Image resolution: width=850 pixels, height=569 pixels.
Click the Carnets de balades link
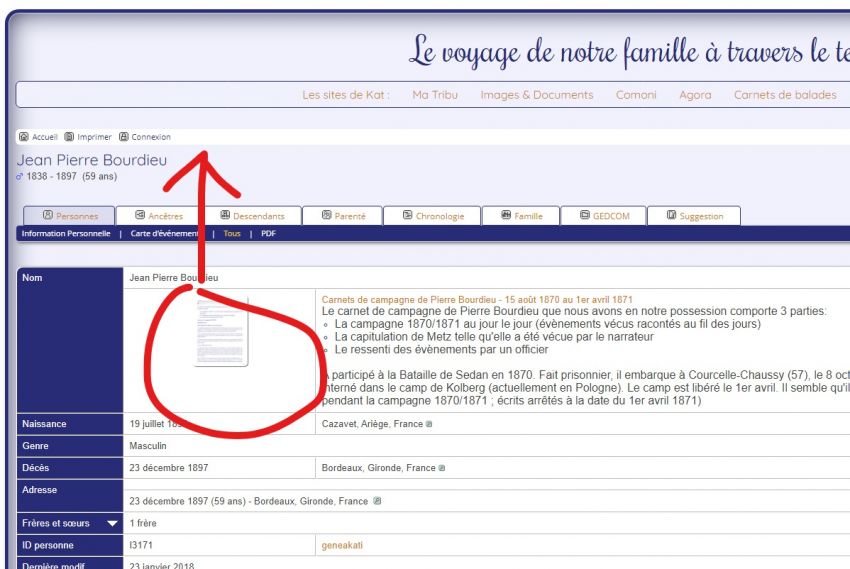coord(785,95)
